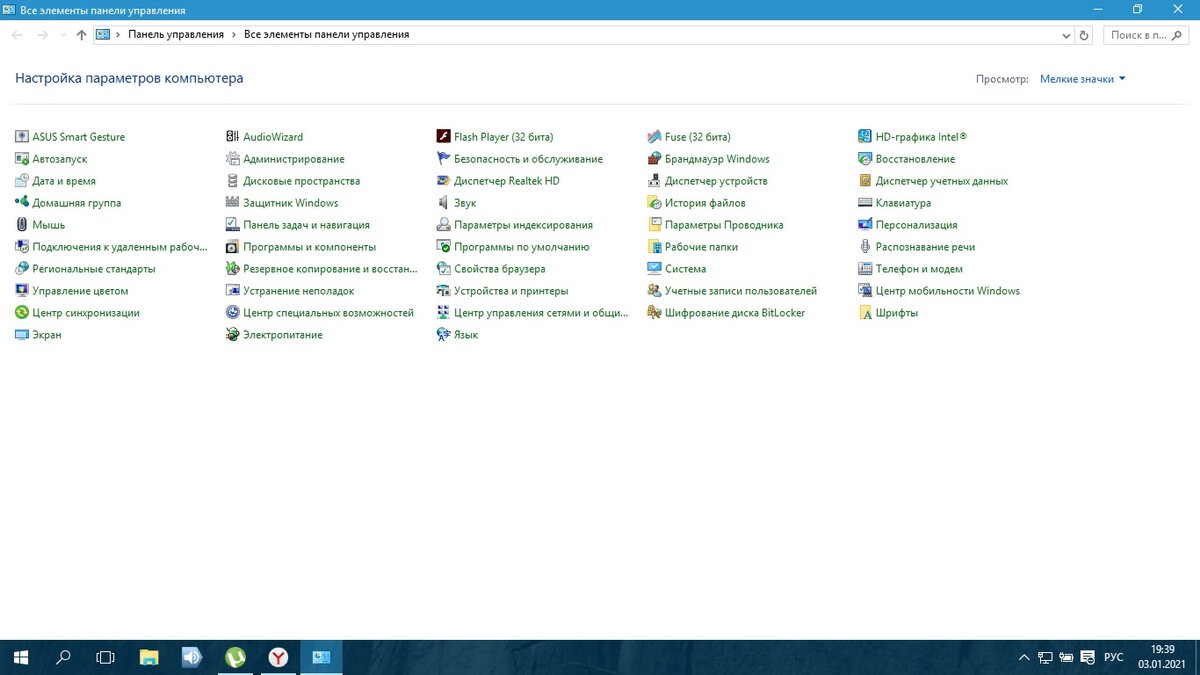Open the Система icon
The width and height of the screenshot is (1200, 675).
click(655, 269)
